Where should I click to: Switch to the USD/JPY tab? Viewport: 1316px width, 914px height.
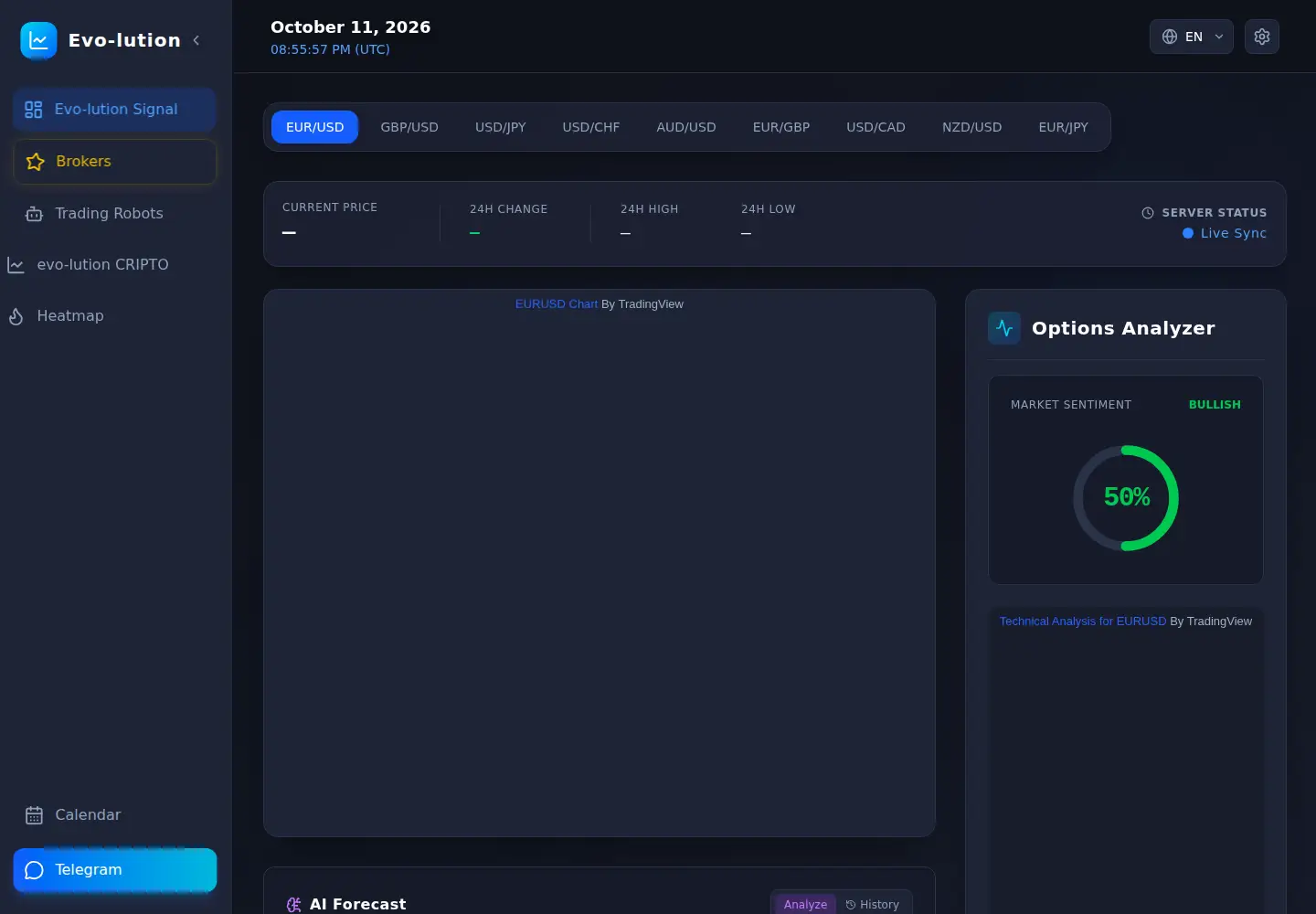coord(501,127)
